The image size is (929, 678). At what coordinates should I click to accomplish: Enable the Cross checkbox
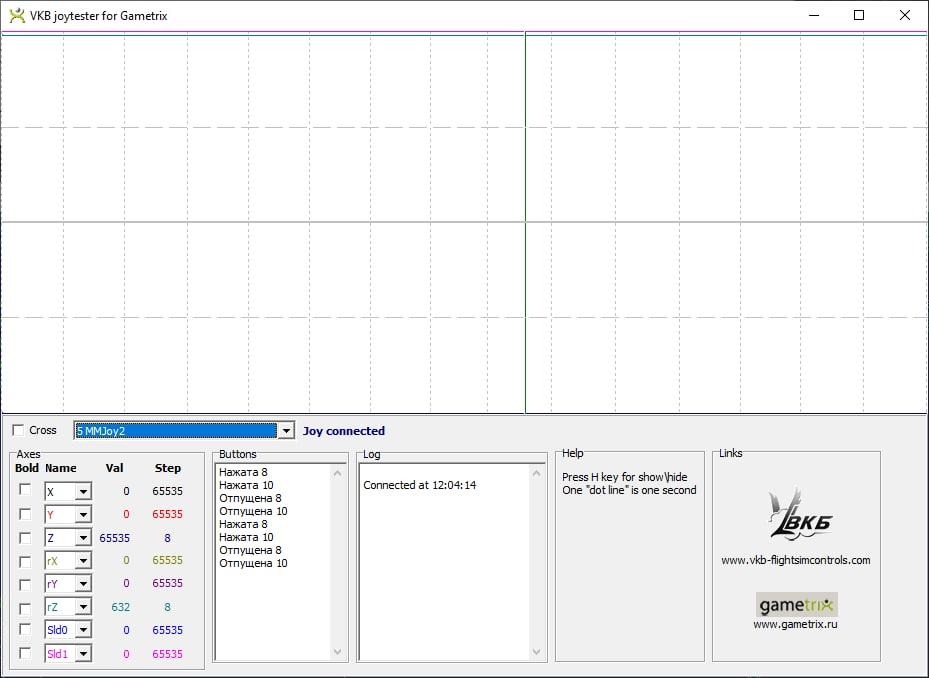pos(18,430)
